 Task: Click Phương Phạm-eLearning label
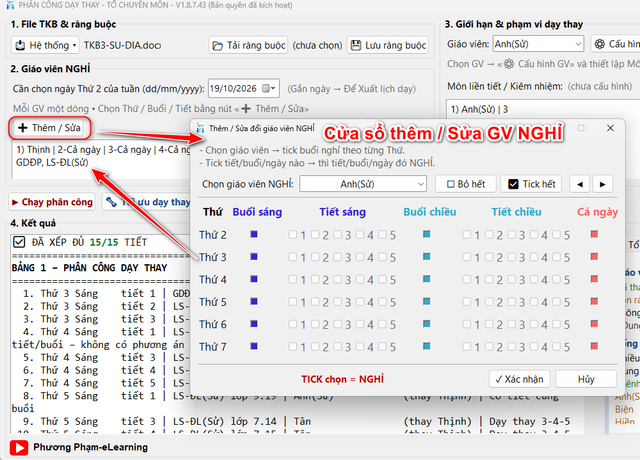click(91, 447)
